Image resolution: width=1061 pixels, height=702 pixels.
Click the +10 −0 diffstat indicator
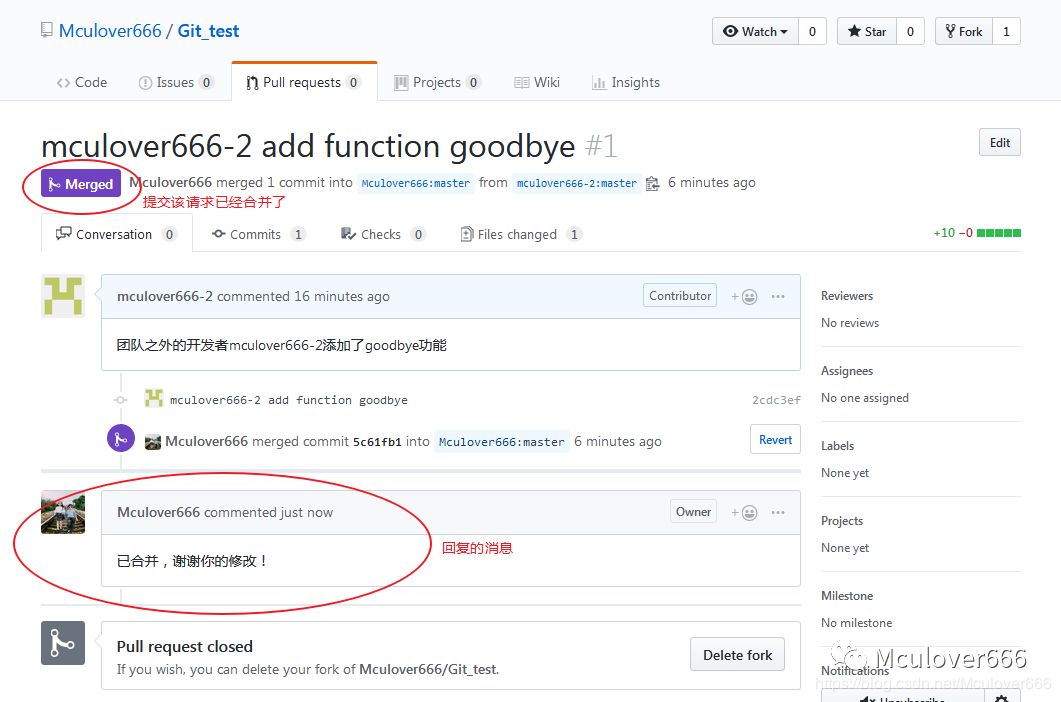[x=976, y=233]
